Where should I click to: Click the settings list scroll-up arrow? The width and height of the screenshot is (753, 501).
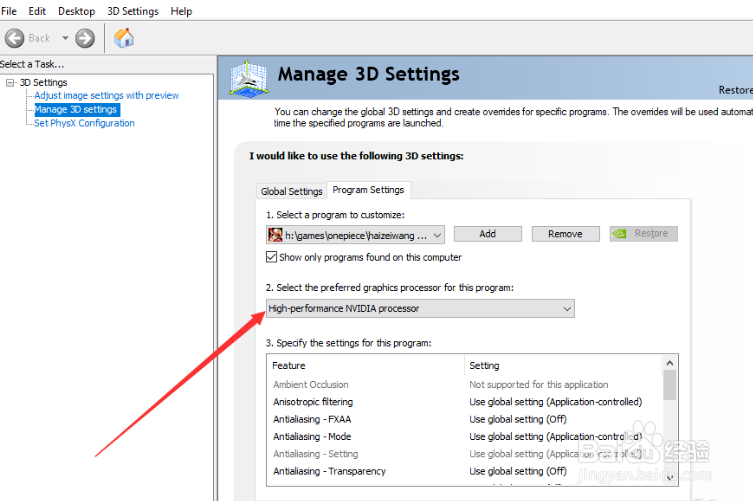pyautogui.click(x=670, y=363)
